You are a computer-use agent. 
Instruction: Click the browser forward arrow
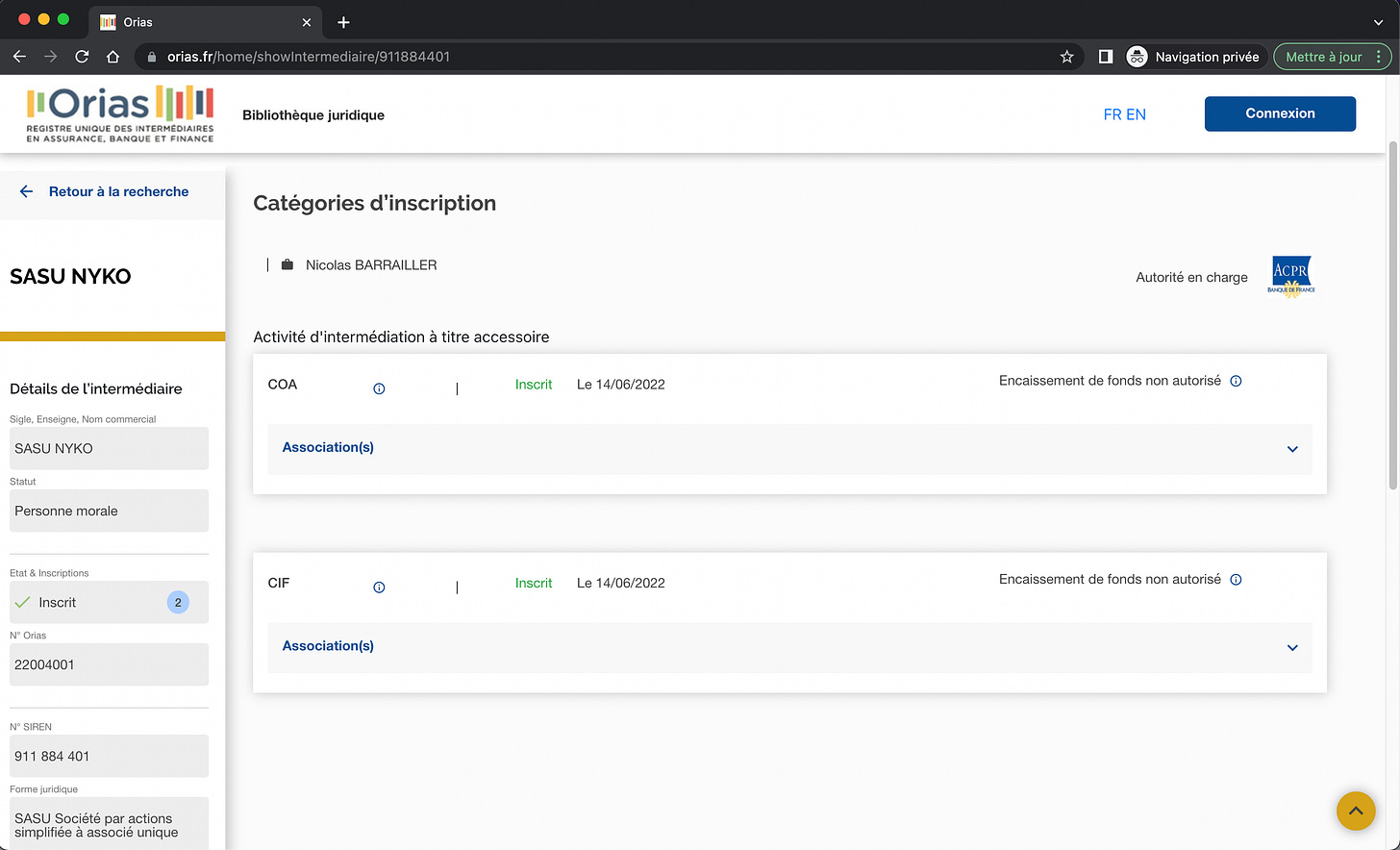tap(50, 57)
